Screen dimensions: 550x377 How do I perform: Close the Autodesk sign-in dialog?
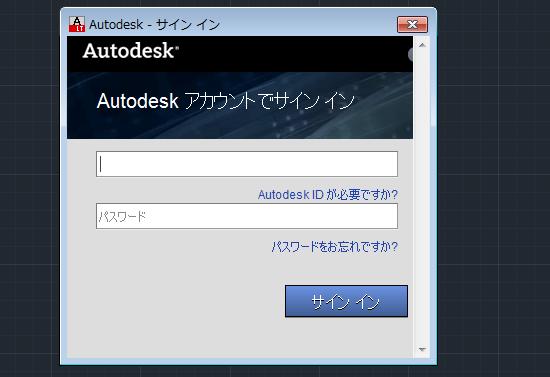coord(412,25)
